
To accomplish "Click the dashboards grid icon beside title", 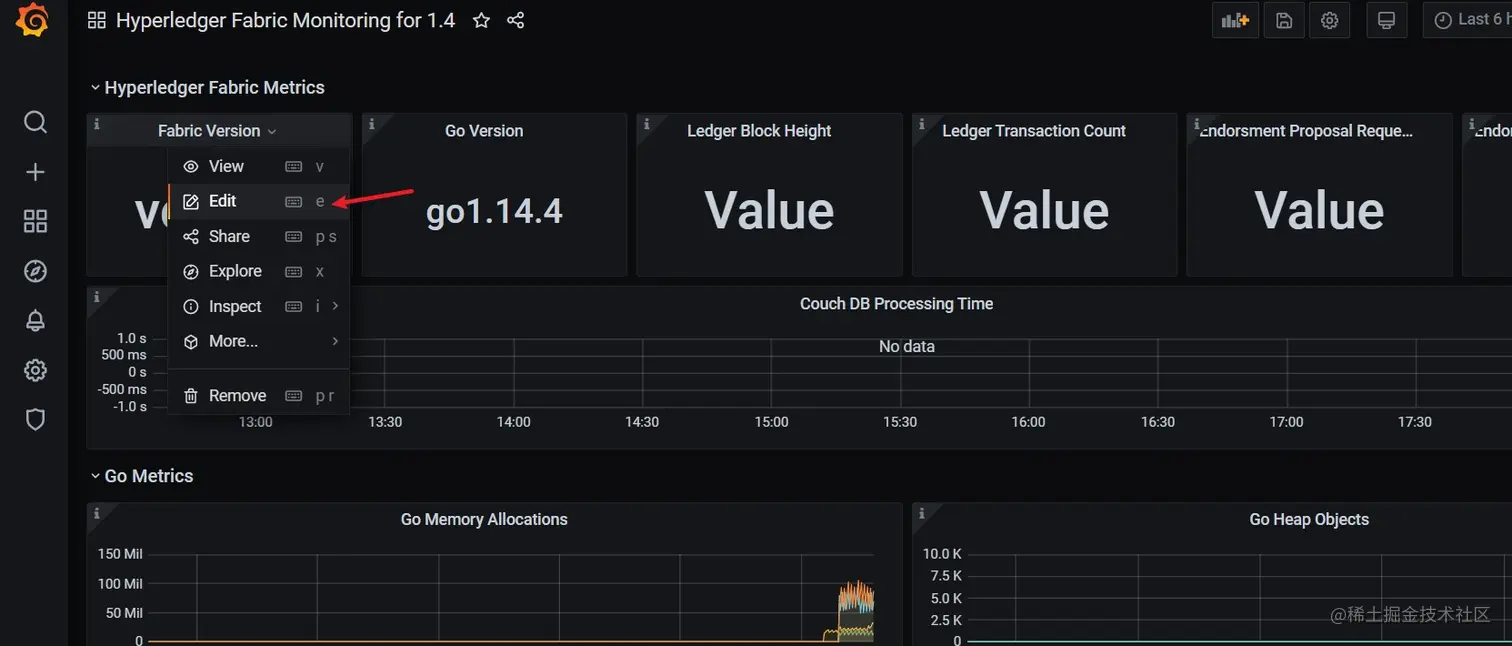I will 97,20.
